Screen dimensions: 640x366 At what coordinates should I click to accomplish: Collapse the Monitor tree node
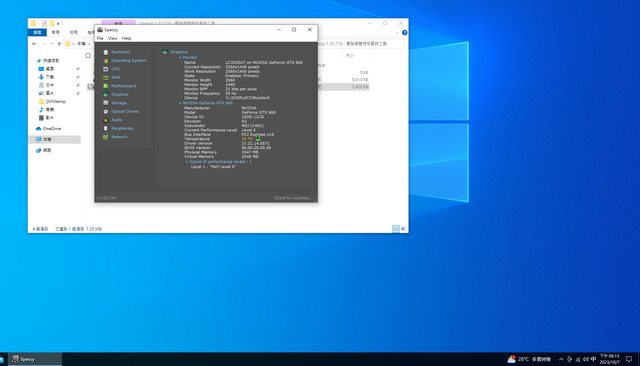click(x=180, y=58)
